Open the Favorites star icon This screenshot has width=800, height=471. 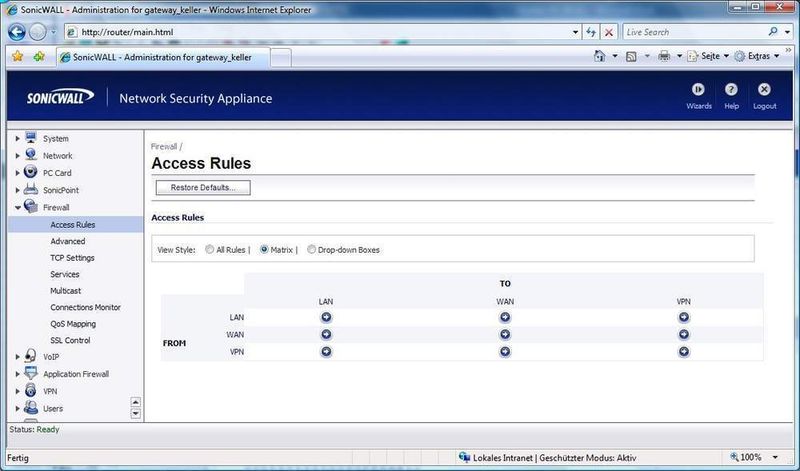(17, 56)
